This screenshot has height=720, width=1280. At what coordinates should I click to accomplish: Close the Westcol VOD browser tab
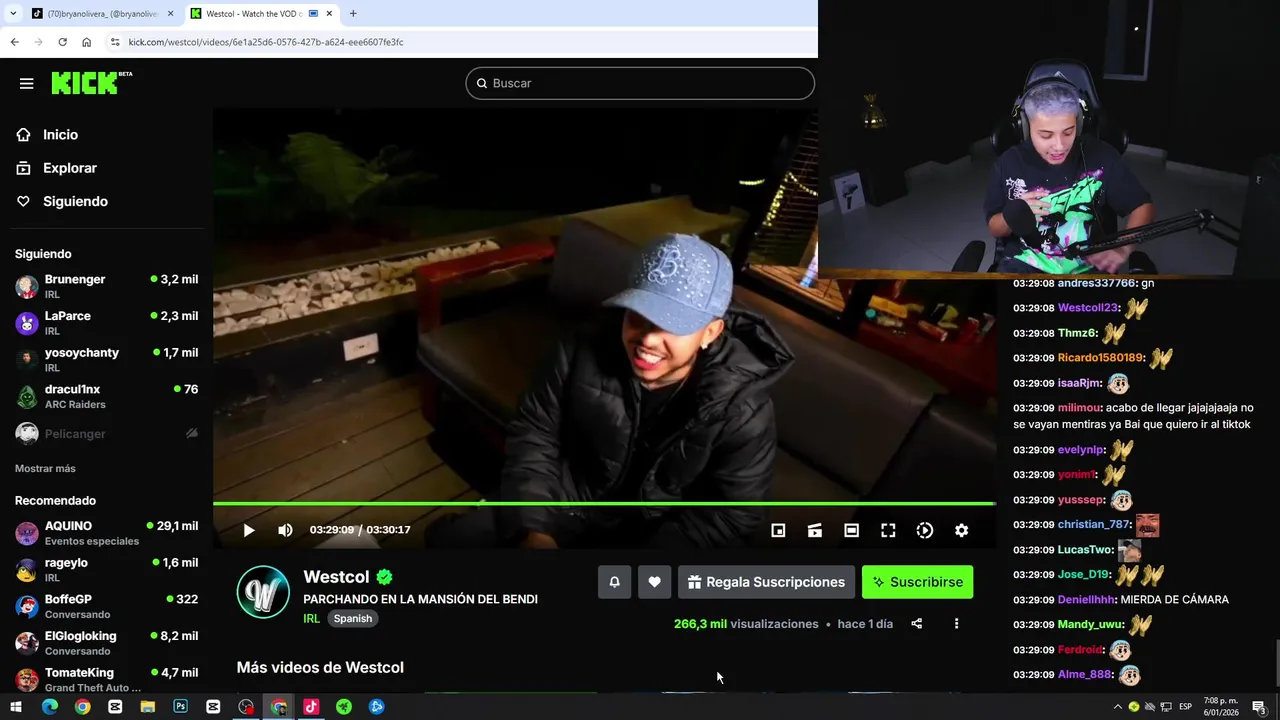click(329, 14)
